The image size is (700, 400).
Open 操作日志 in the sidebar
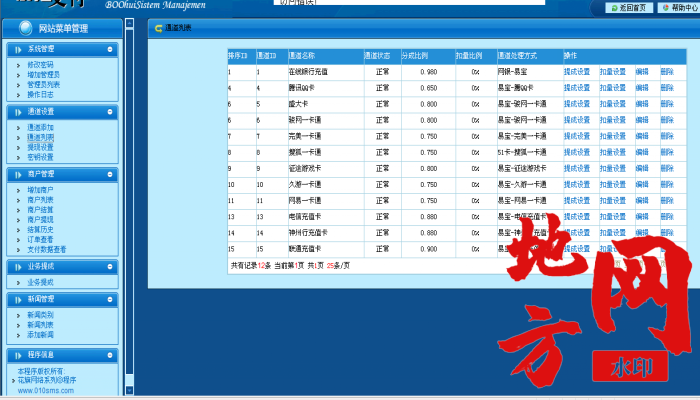40,95
